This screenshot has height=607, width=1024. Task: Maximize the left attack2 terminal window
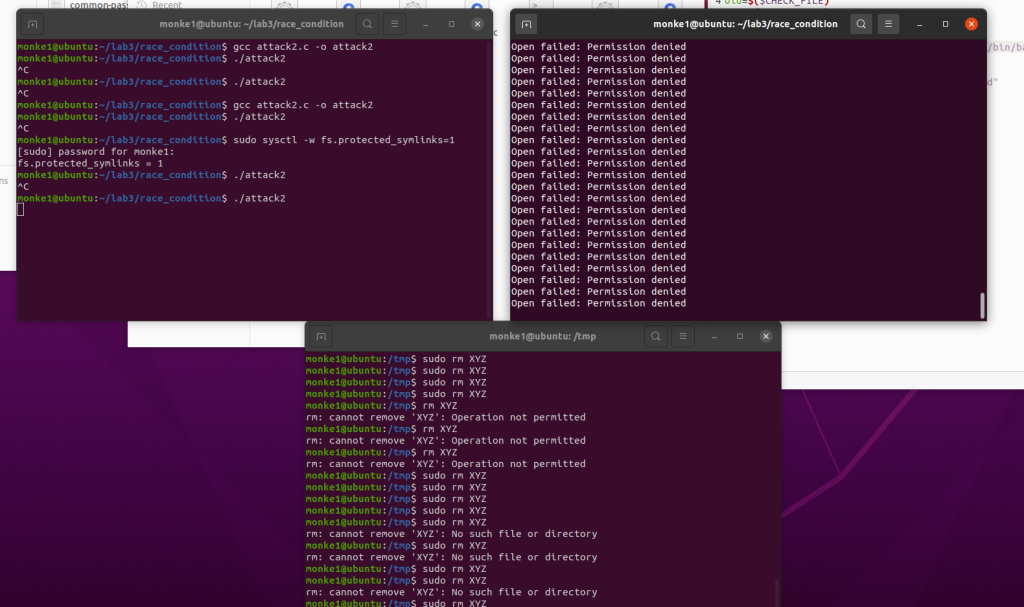[451, 24]
